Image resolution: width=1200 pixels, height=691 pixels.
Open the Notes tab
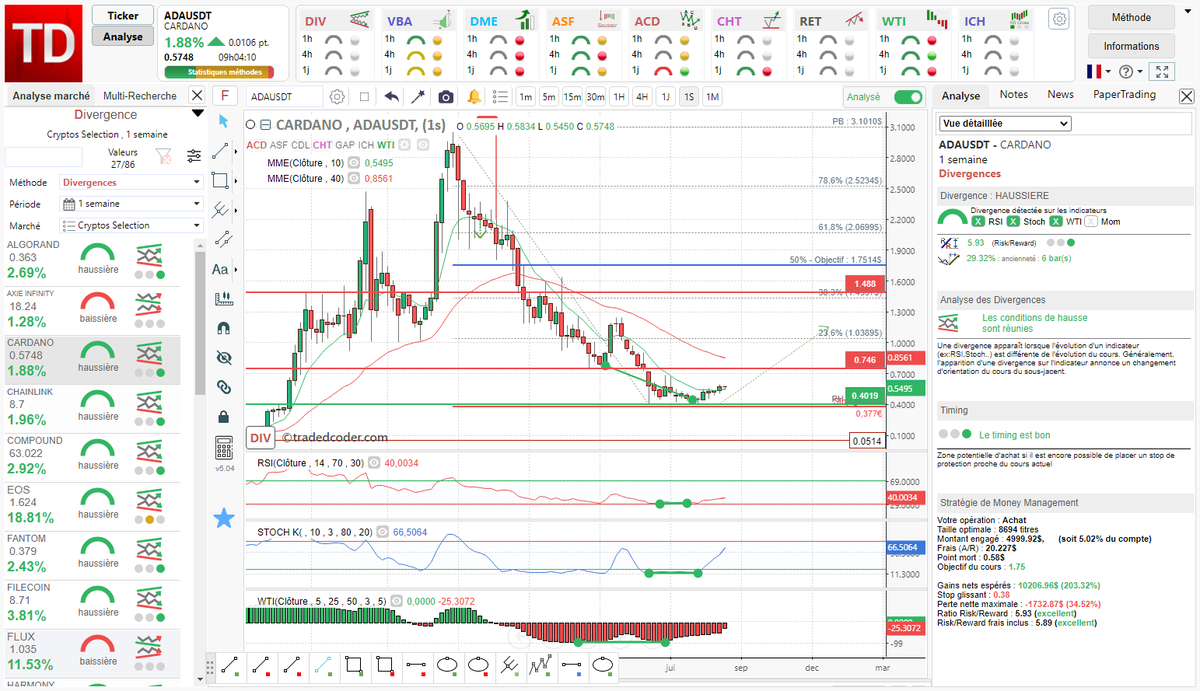point(1014,95)
